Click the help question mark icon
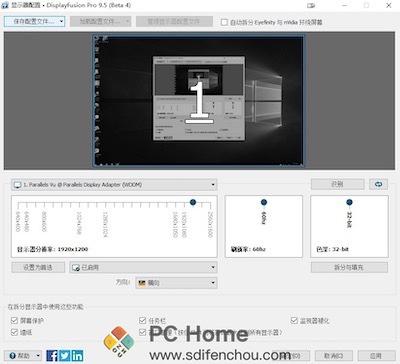 [x=13, y=356]
